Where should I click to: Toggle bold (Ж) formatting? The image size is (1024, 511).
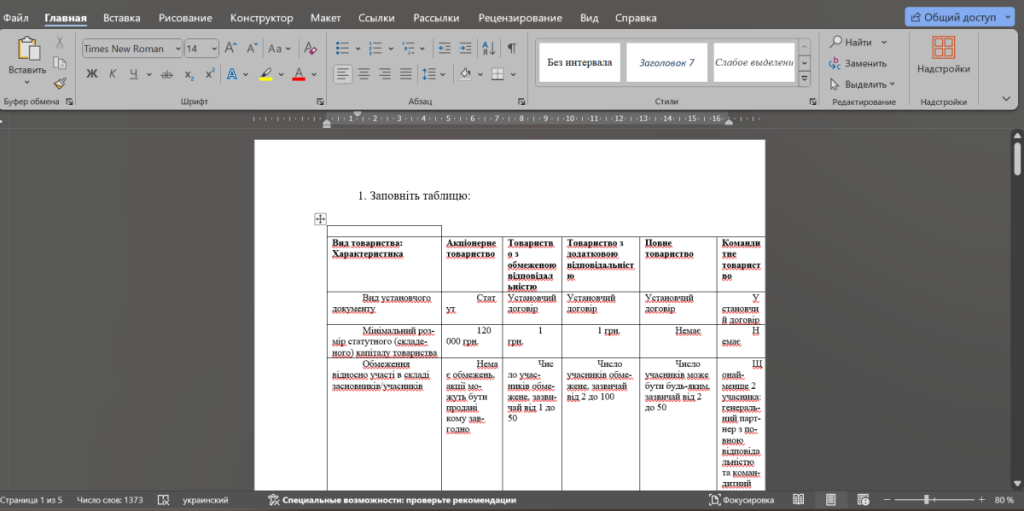point(92,74)
